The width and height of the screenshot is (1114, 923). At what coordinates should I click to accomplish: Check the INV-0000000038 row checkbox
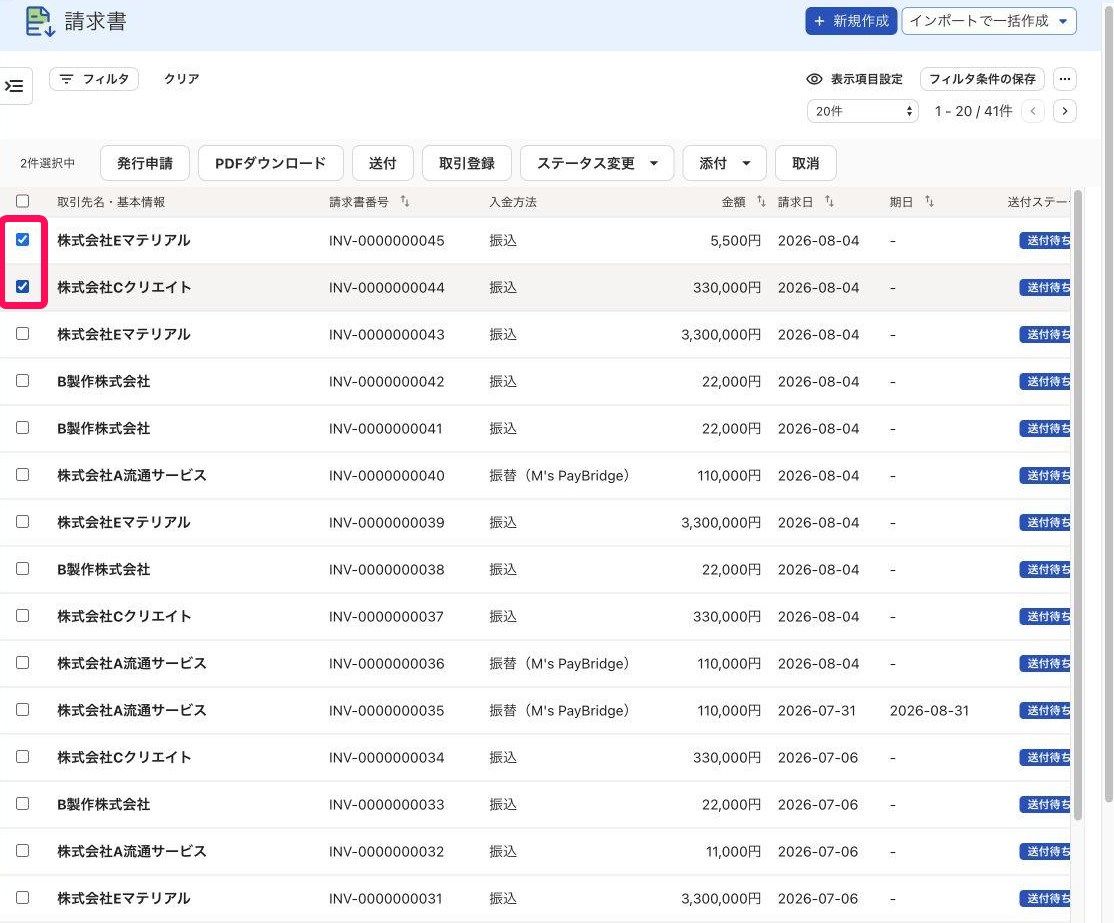pos(23,568)
